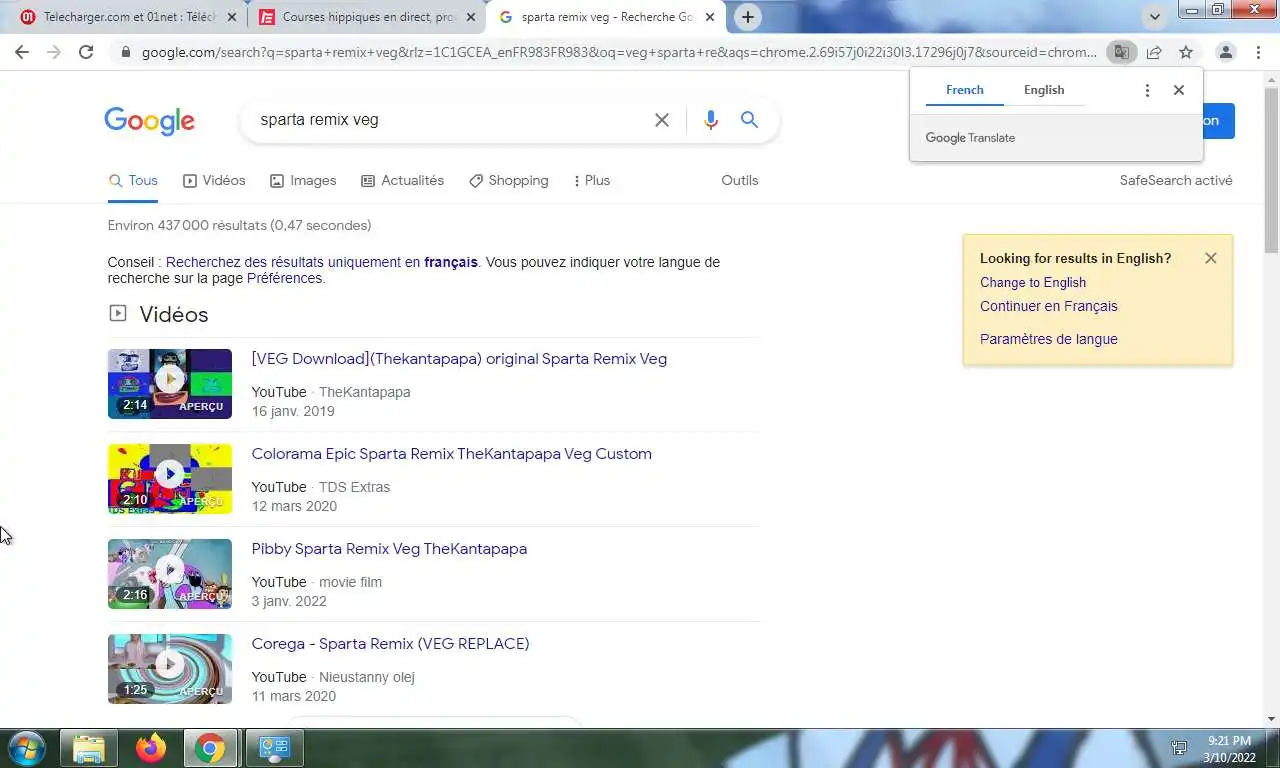
Task: Open 'Colorama Epic Sparta Remix' video result
Action: [451, 454]
